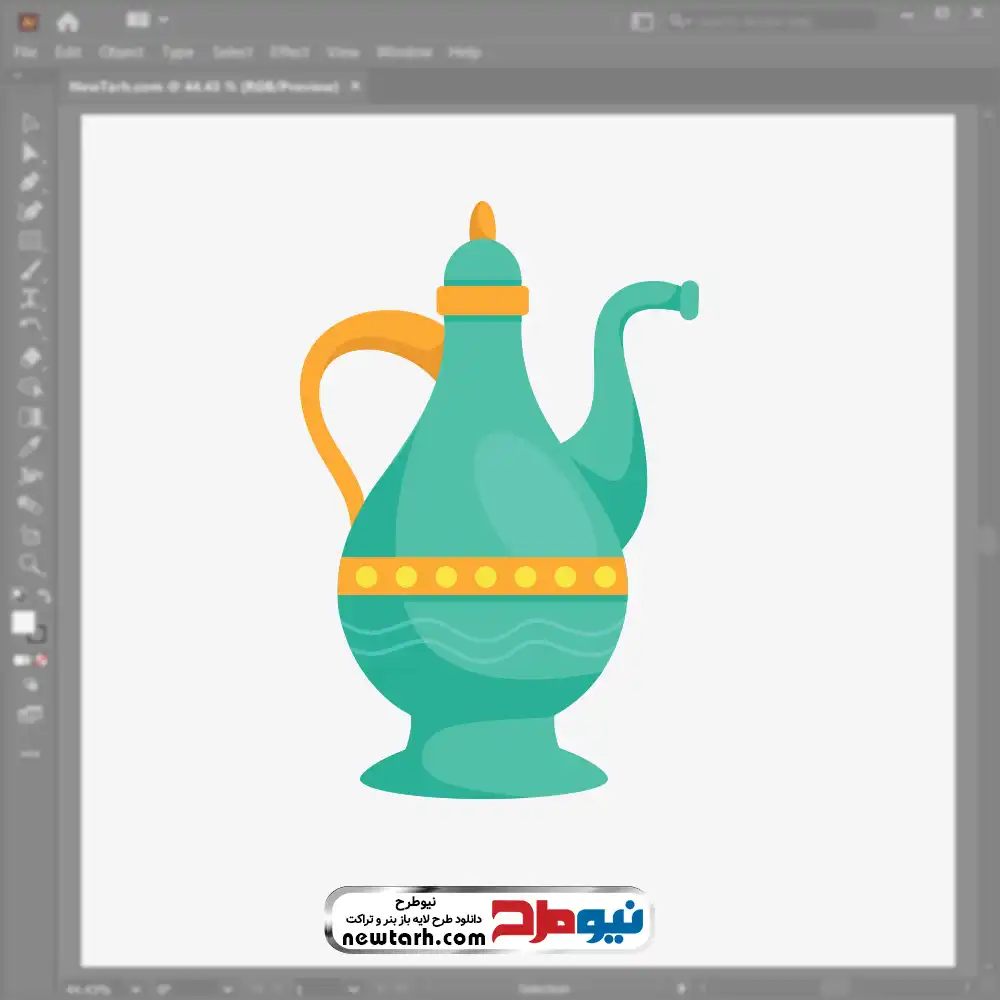Set color mode to None
This screenshot has width=1000, height=1000.
coord(42,660)
